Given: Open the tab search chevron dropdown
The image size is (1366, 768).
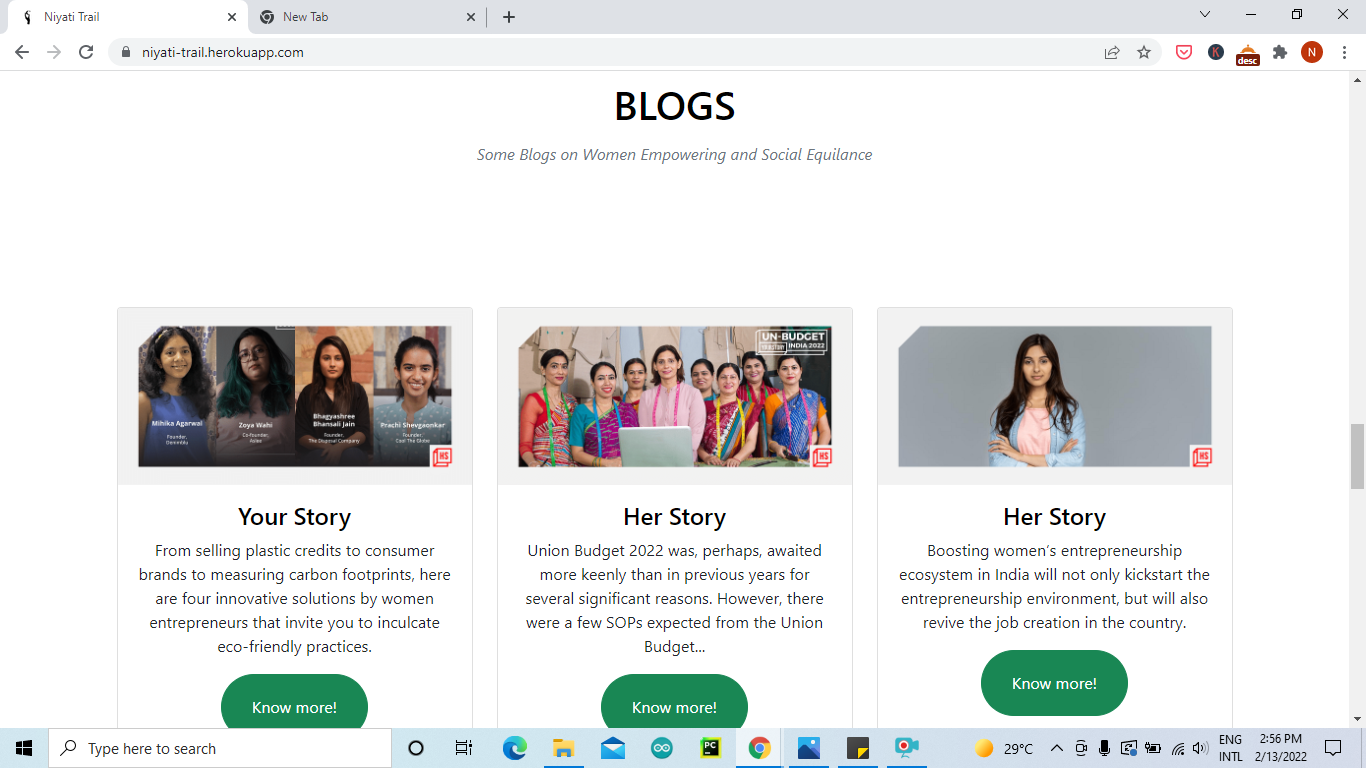Looking at the screenshot, I should click(x=1204, y=15).
